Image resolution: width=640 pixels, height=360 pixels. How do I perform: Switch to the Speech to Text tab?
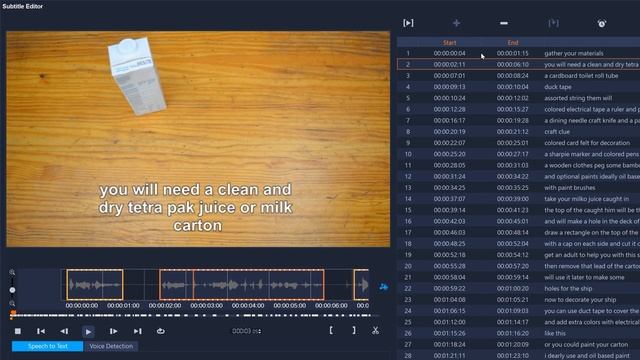point(47,346)
